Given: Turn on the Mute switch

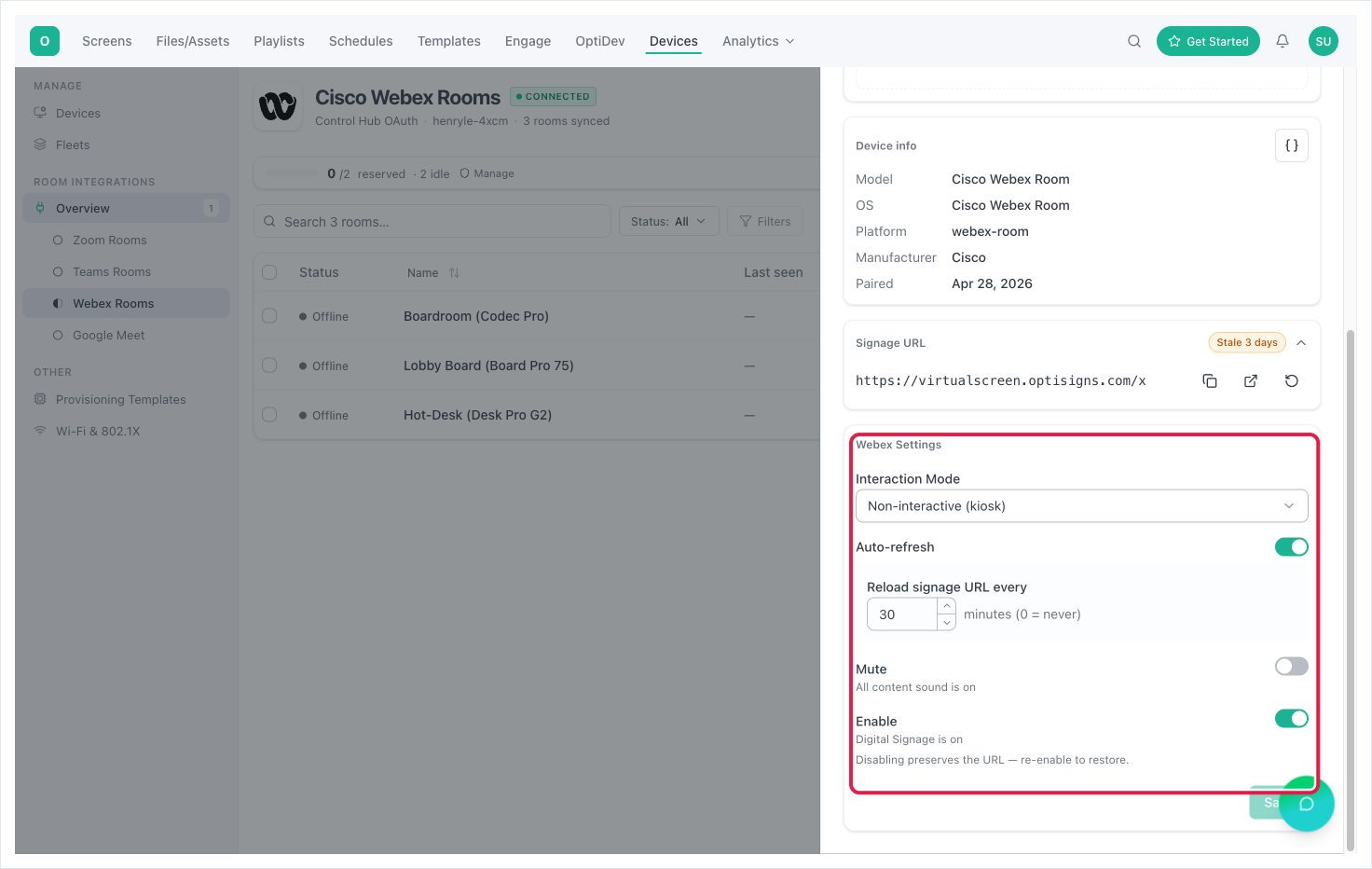Looking at the screenshot, I should pos(1292,666).
